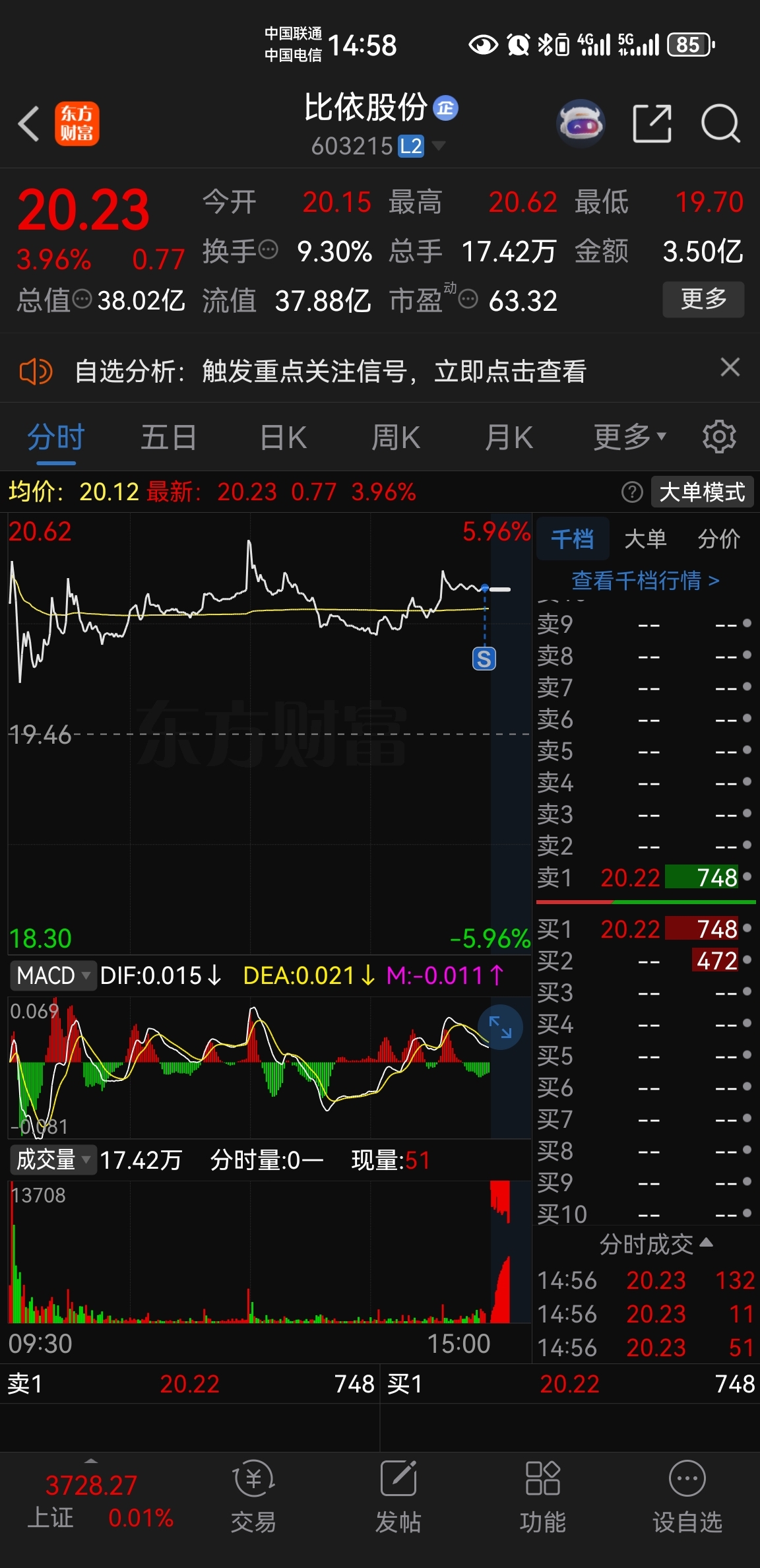
Task: Open the MACD indicator dropdown
Action: [53, 975]
